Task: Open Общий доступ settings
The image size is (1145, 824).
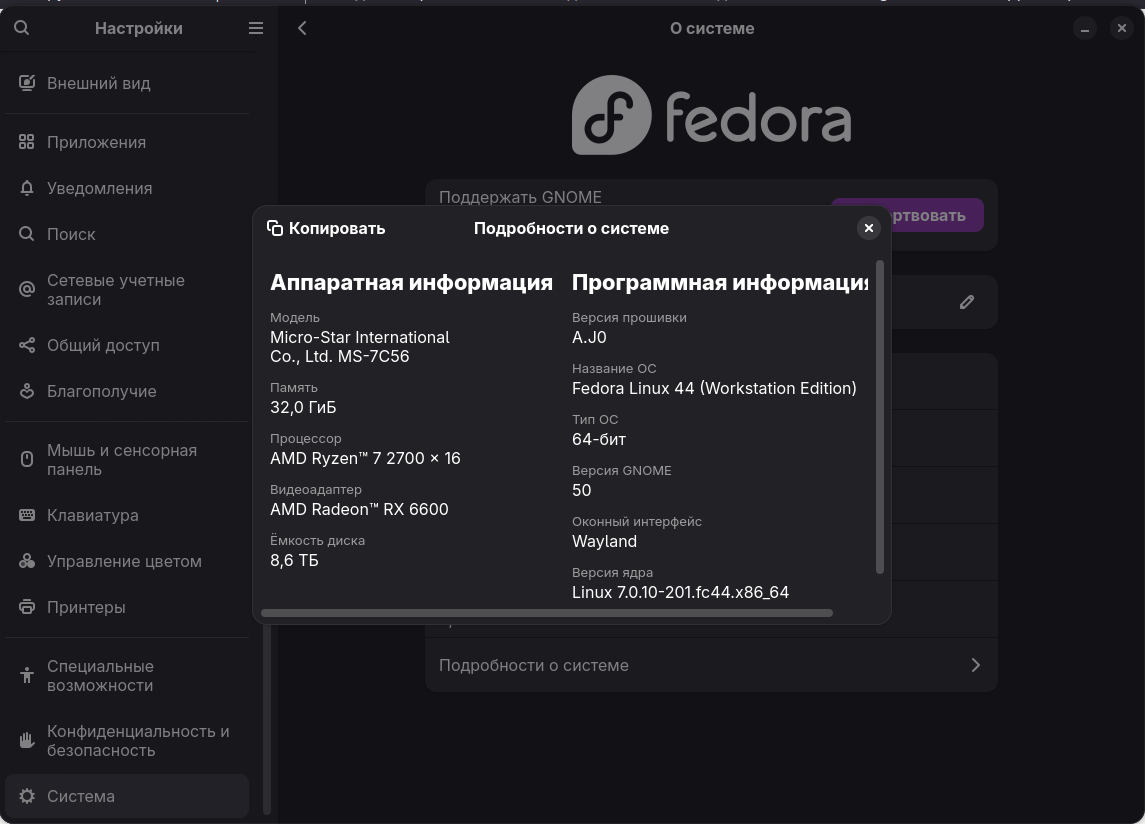Action: pyautogui.click(x=127, y=346)
